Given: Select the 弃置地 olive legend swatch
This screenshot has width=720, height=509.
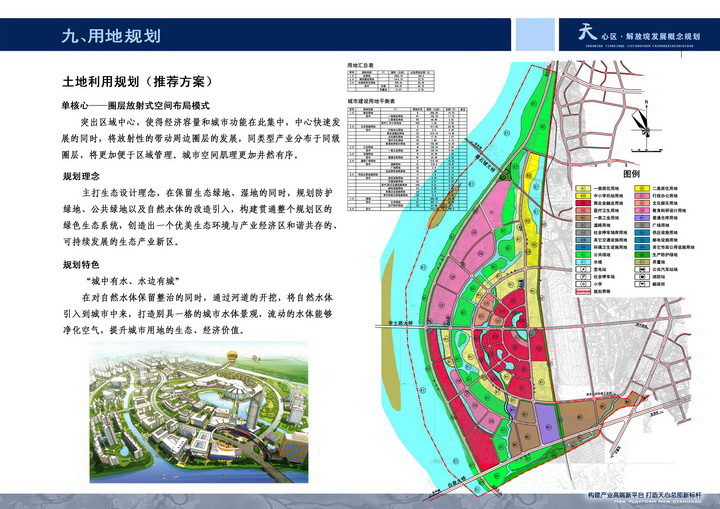Looking at the screenshot, I should (x=641, y=262).
